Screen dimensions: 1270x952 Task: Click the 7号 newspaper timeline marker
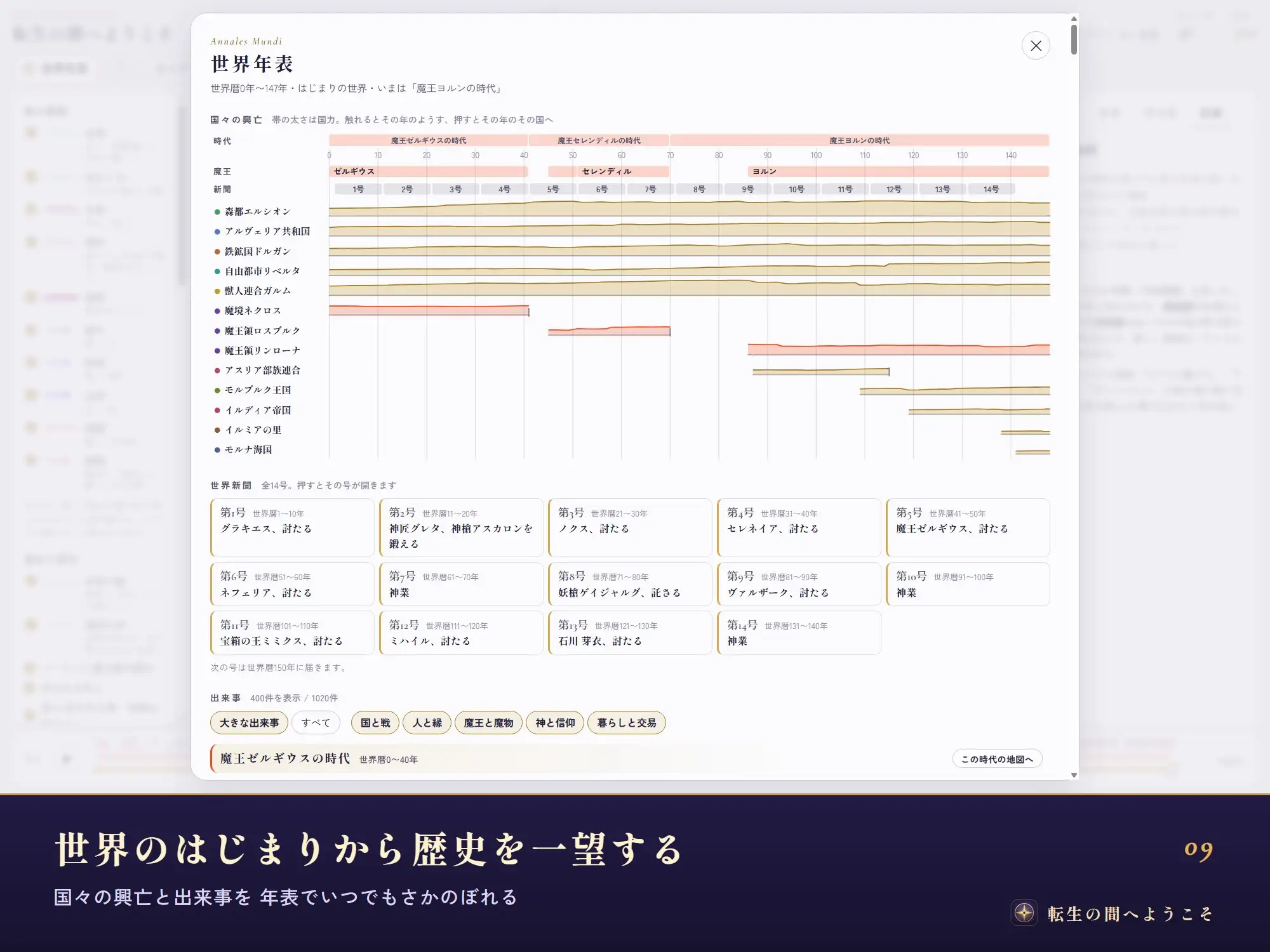650,189
